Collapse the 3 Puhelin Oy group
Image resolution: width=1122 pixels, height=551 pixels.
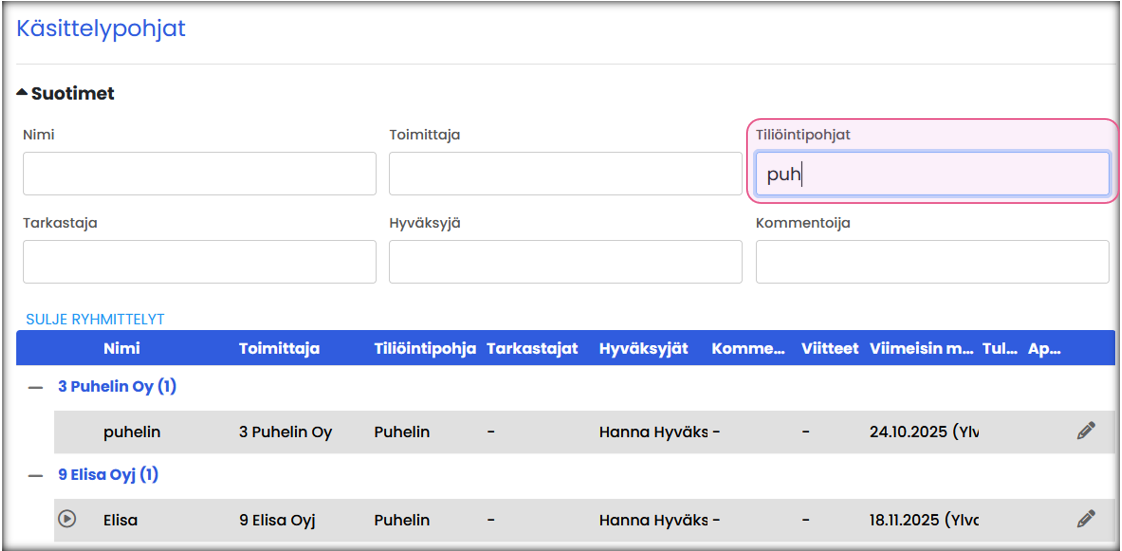(35, 387)
